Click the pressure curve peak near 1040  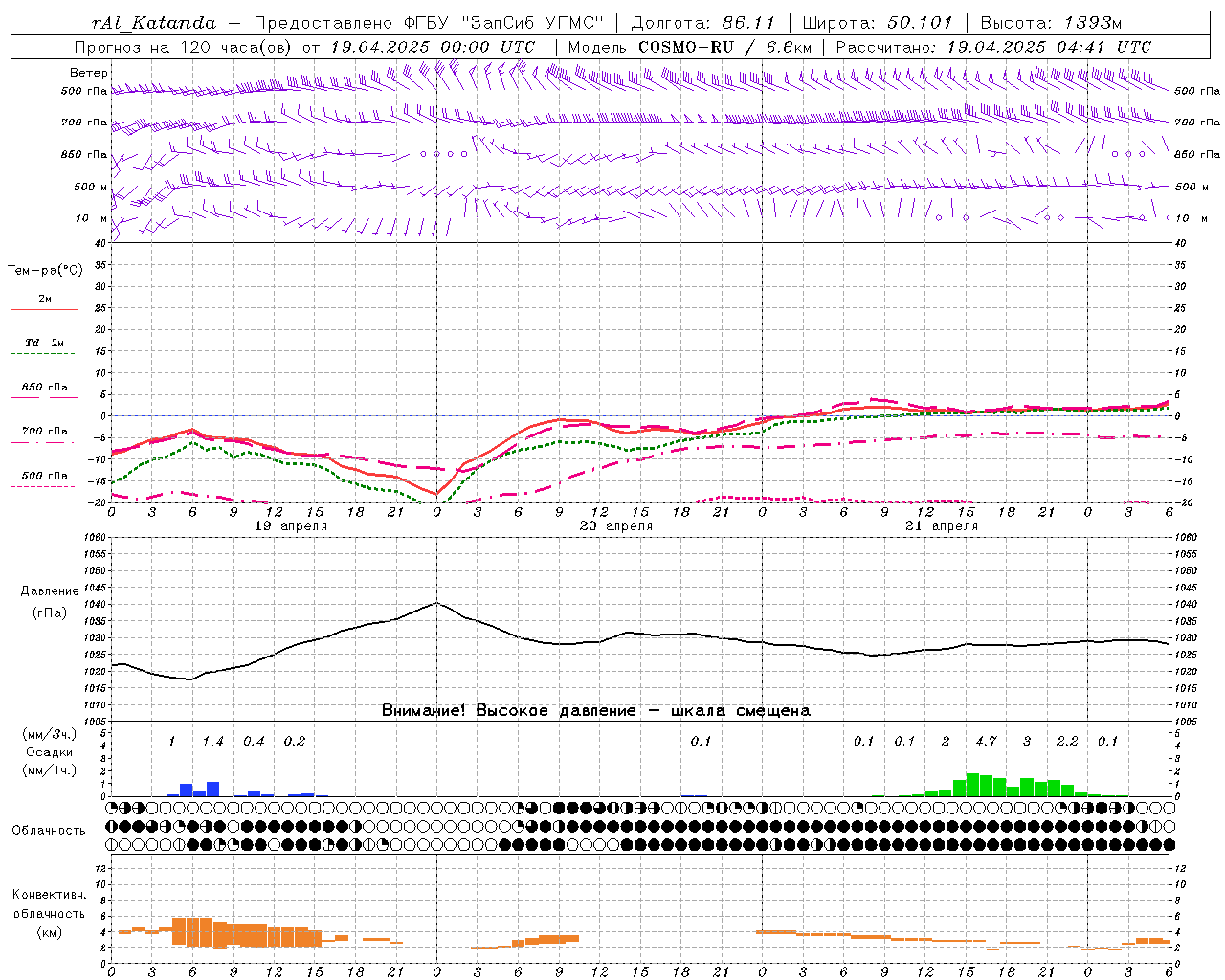click(436, 603)
